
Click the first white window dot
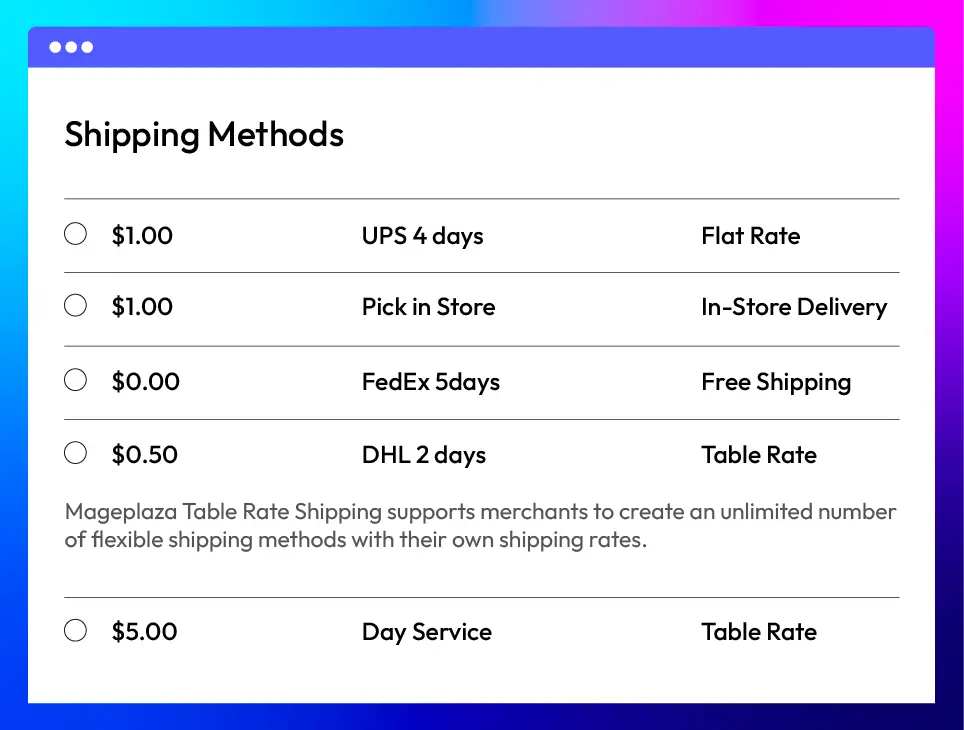(55, 47)
